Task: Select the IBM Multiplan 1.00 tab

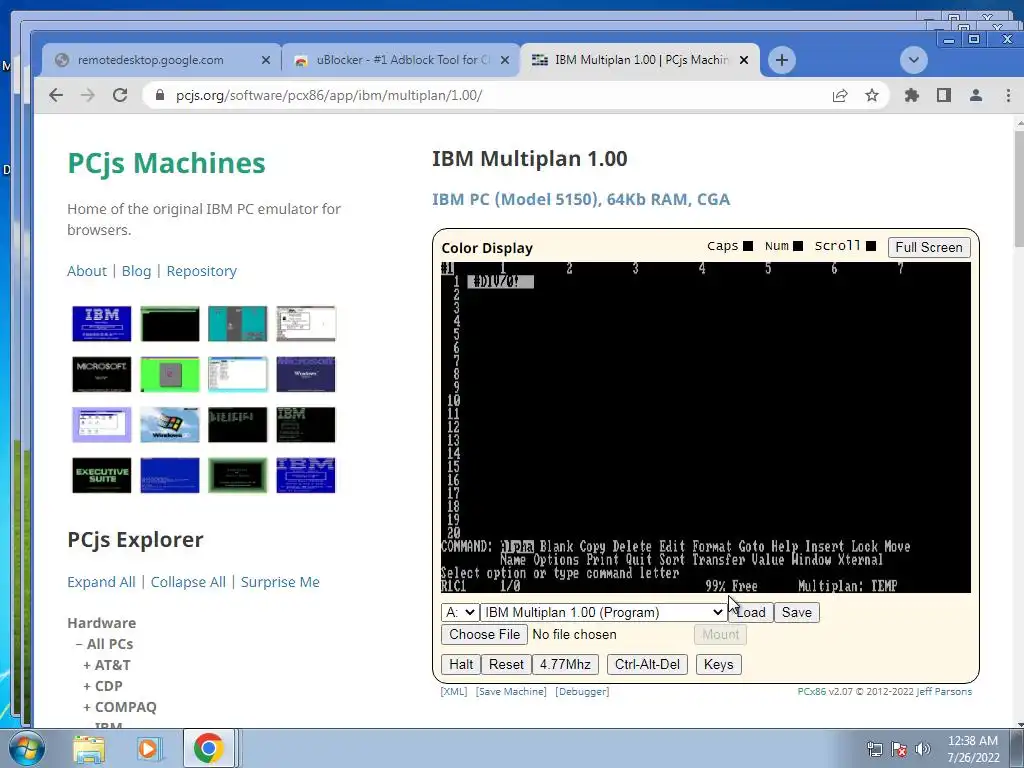Action: click(x=641, y=60)
